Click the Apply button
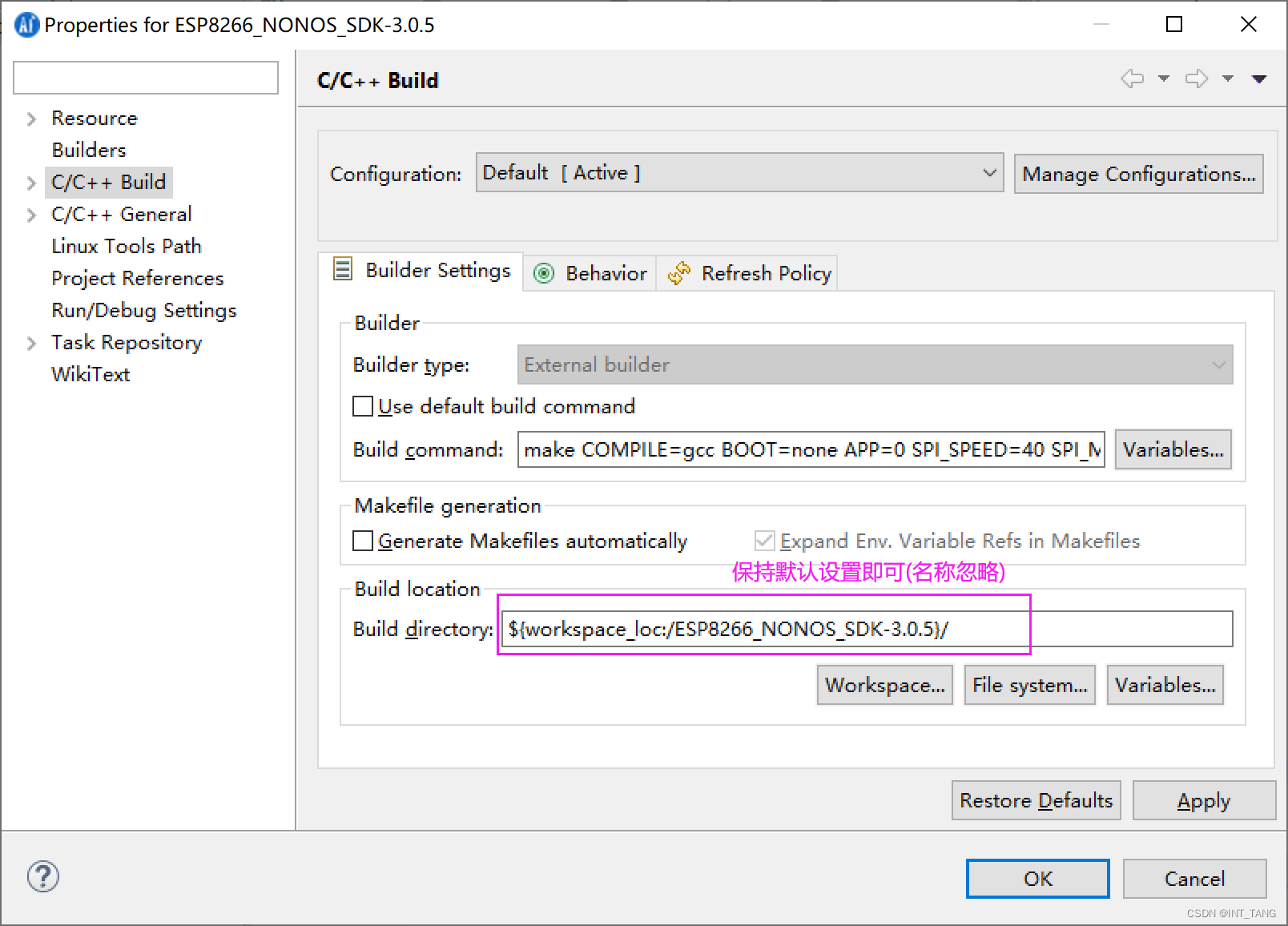Screen dimensions: 1288x926 click(1204, 800)
